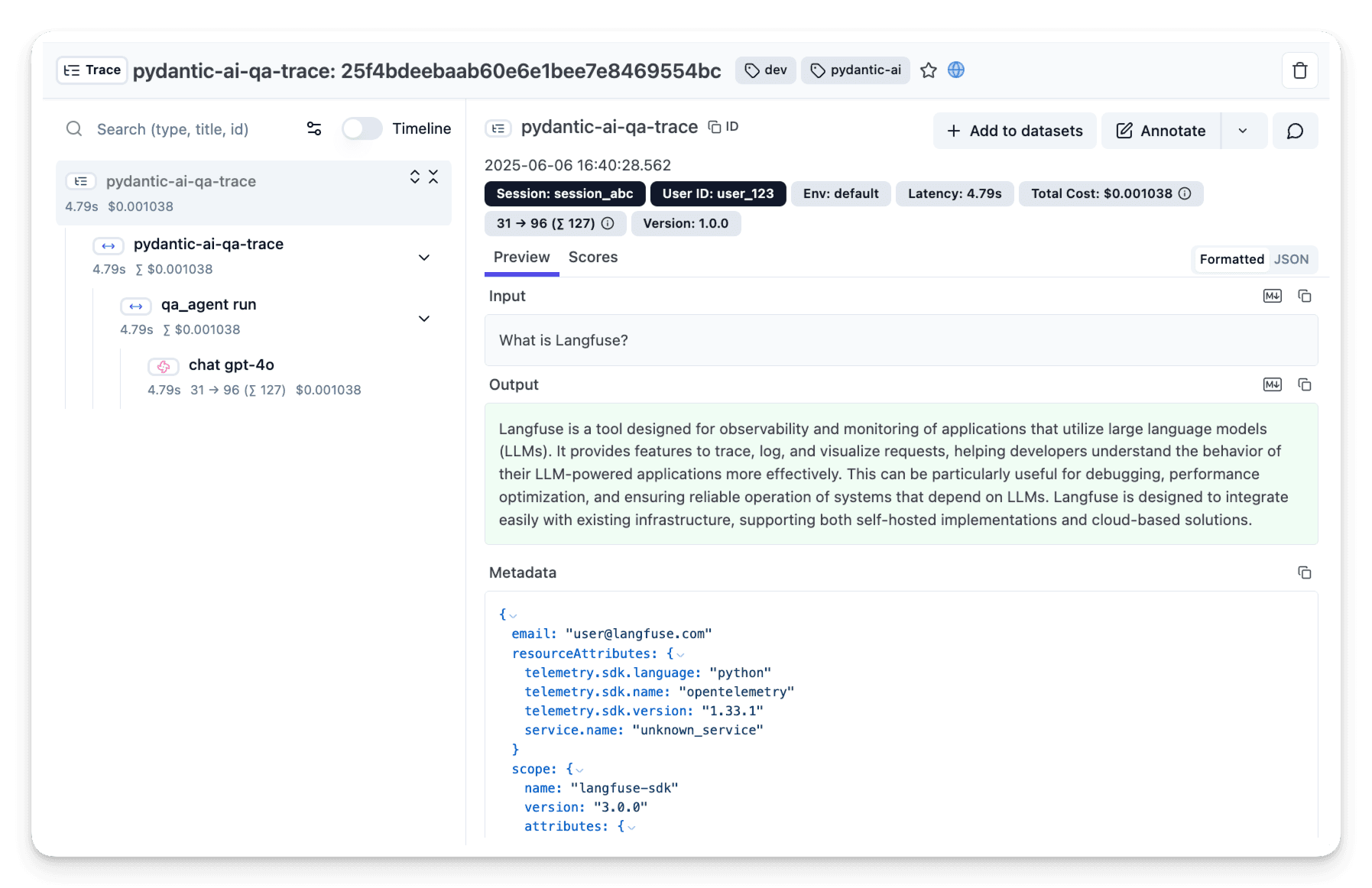View token usage details info icon

click(x=607, y=223)
